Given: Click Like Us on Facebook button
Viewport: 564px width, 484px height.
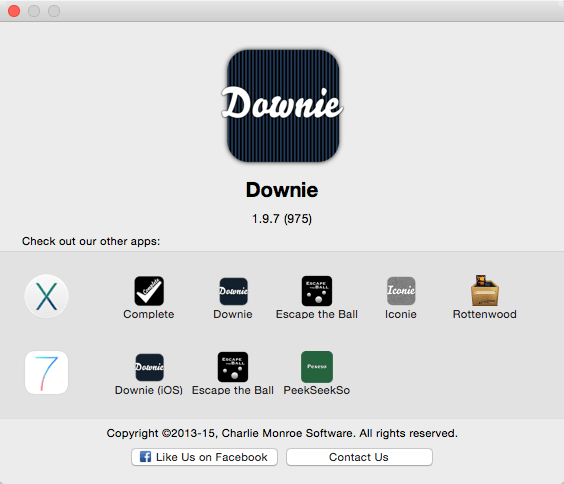Looking at the screenshot, I should tap(204, 457).
